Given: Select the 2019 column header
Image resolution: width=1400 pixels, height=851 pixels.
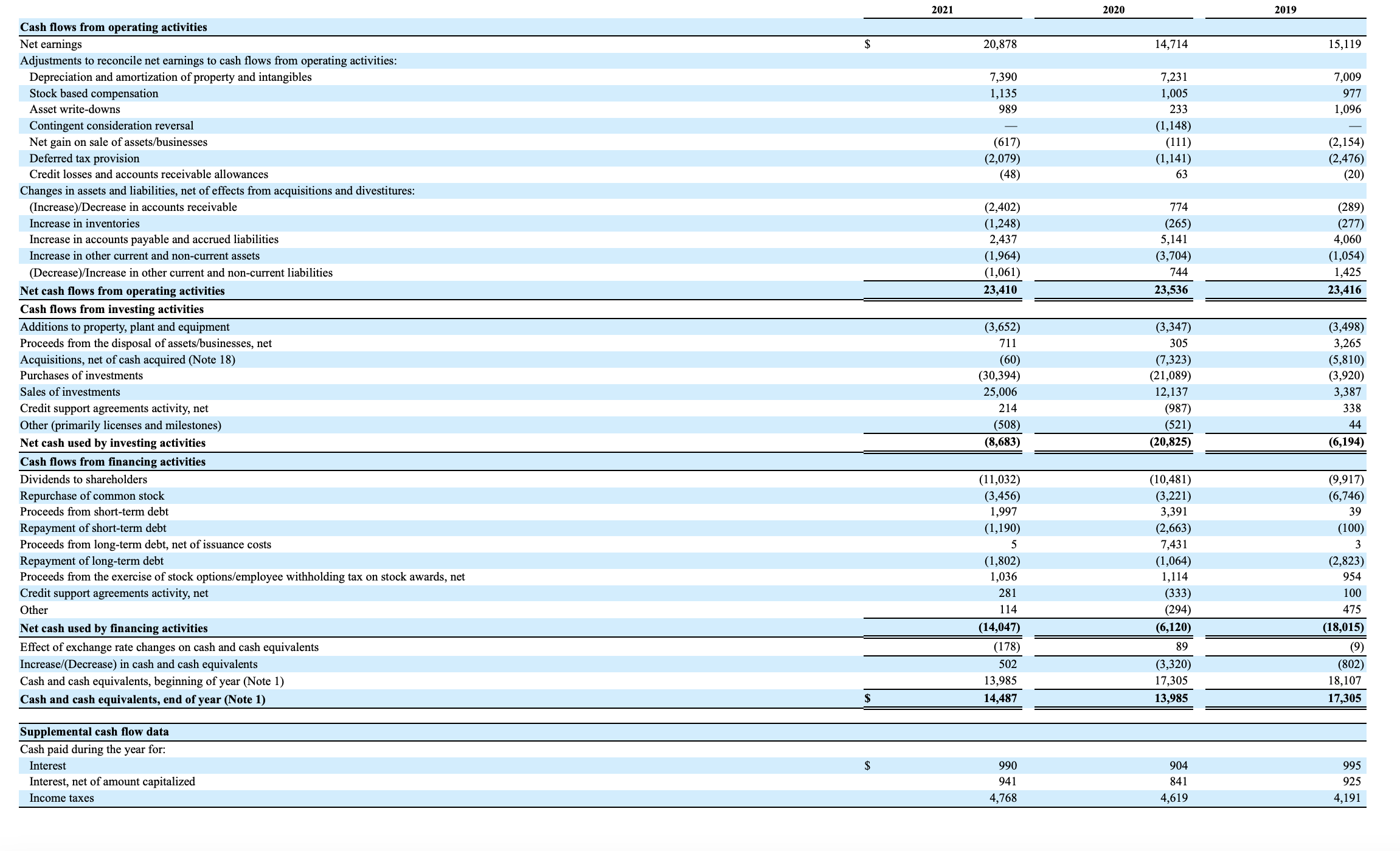Looking at the screenshot, I should pyautogui.click(x=1285, y=10).
